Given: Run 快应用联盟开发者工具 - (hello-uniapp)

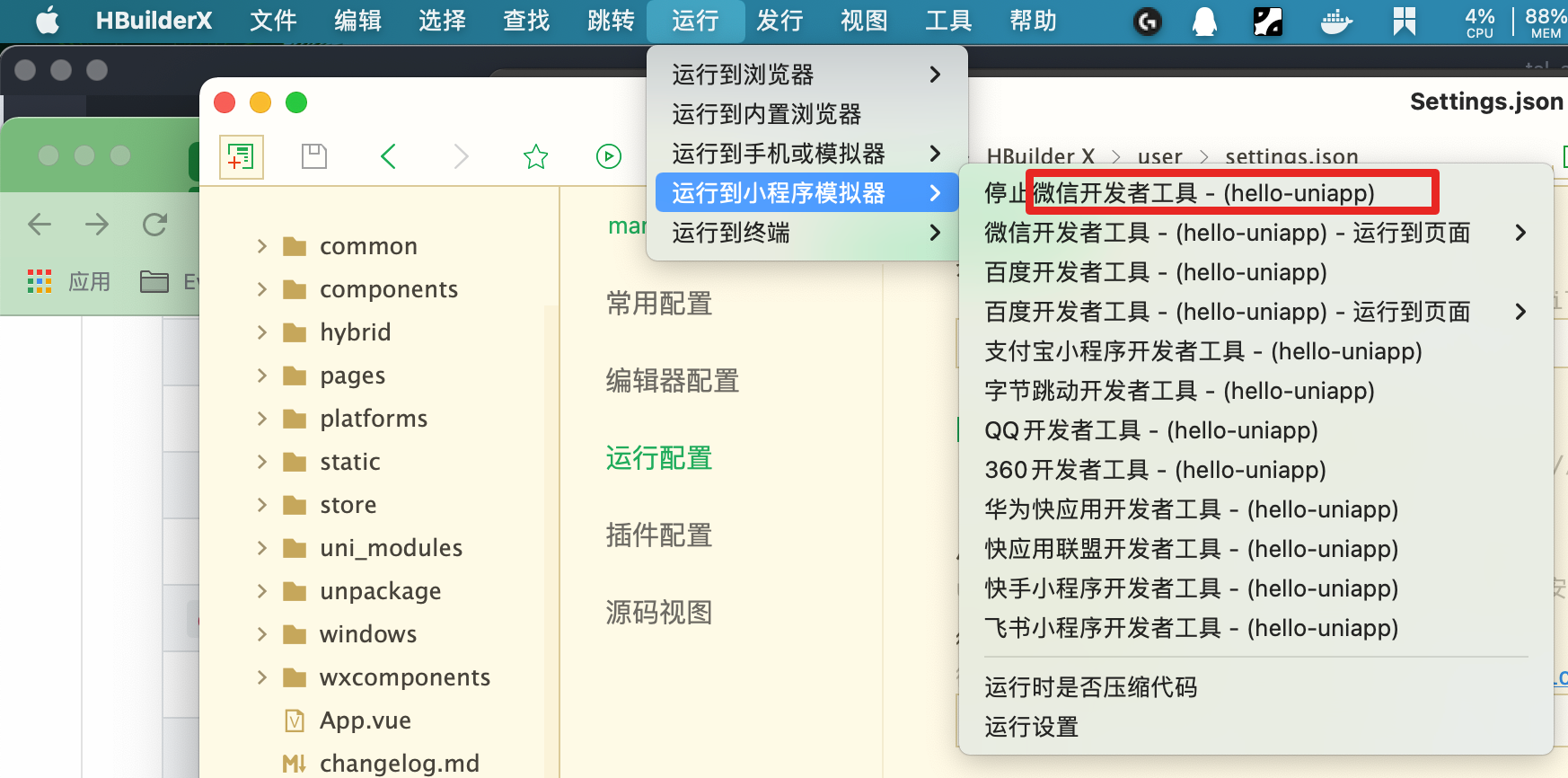Looking at the screenshot, I should point(1255,549).
